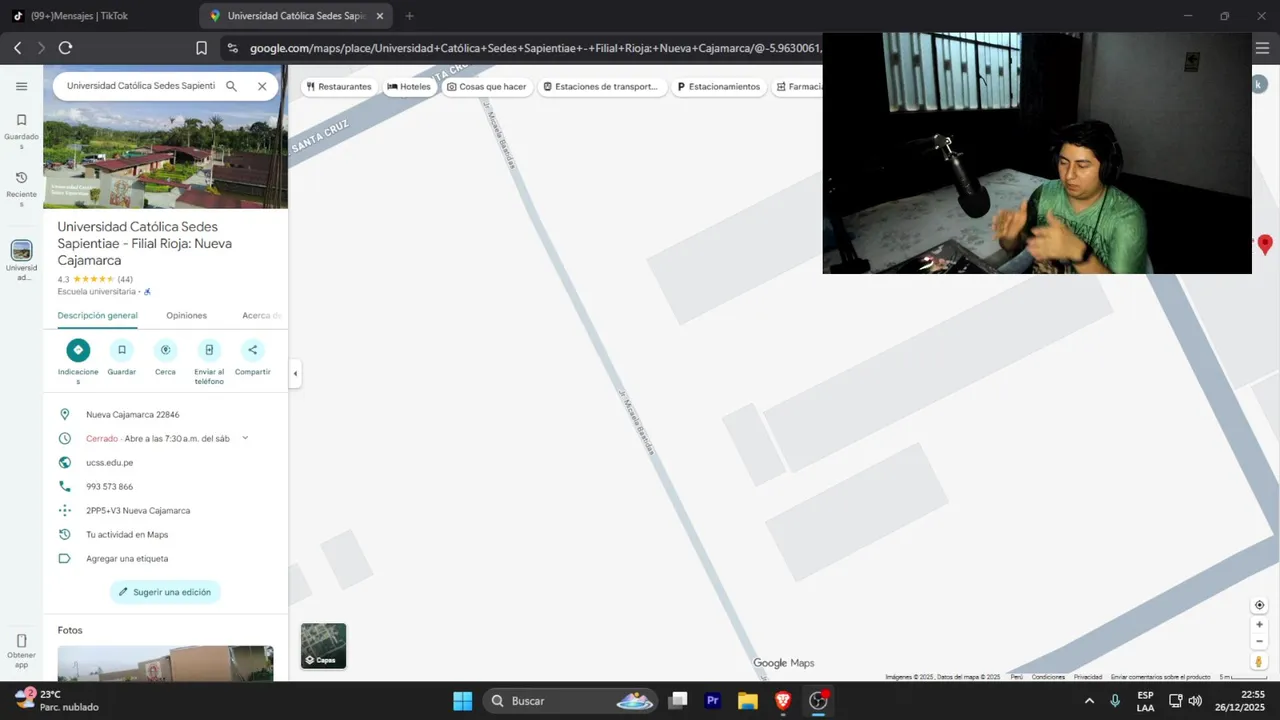Screen dimensions: 1280x720
Task: Click the Guardar bookmark icon
Action: tap(122, 350)
